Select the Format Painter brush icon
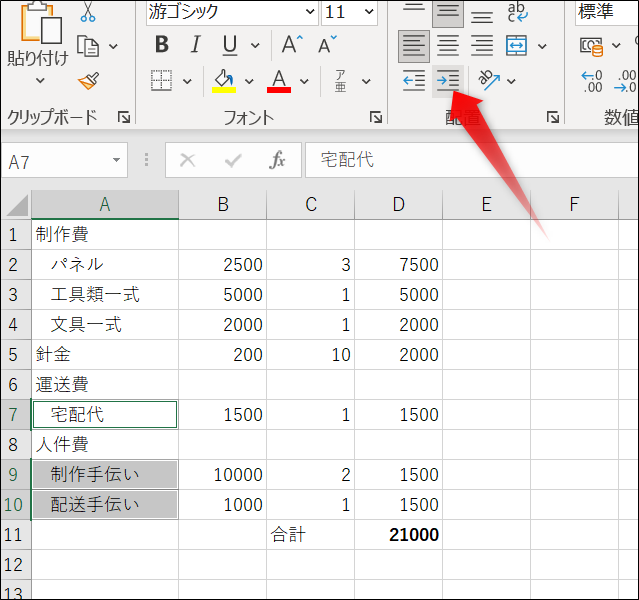 point(88,80)
